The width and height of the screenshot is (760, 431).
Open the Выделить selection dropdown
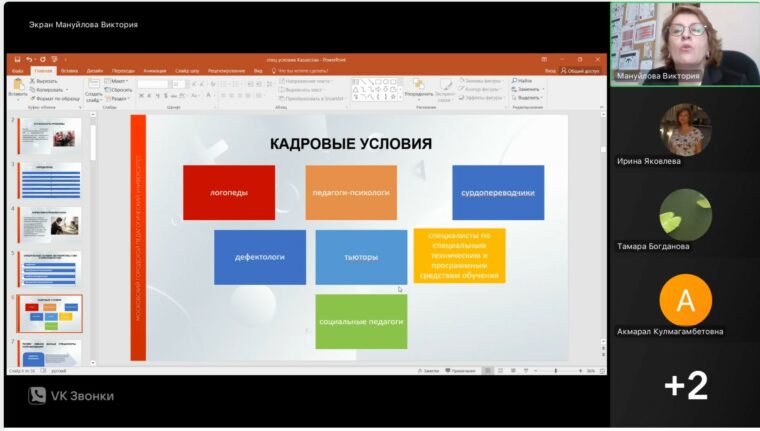coord(529,97)
